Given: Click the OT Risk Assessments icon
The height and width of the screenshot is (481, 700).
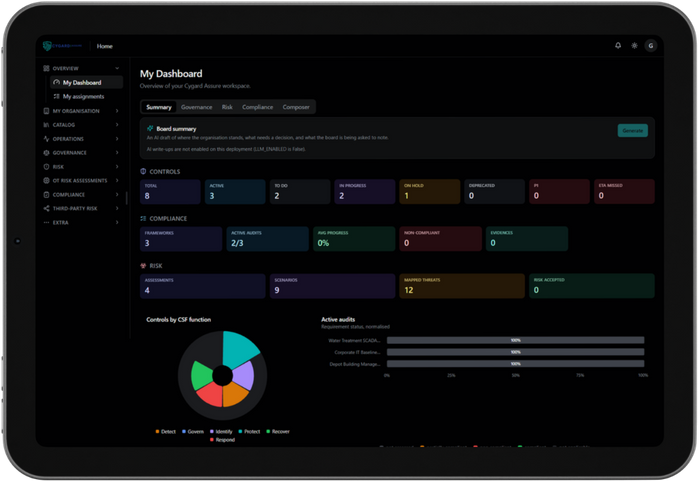Looking at the screenshot, I should (x=46, y=180).
